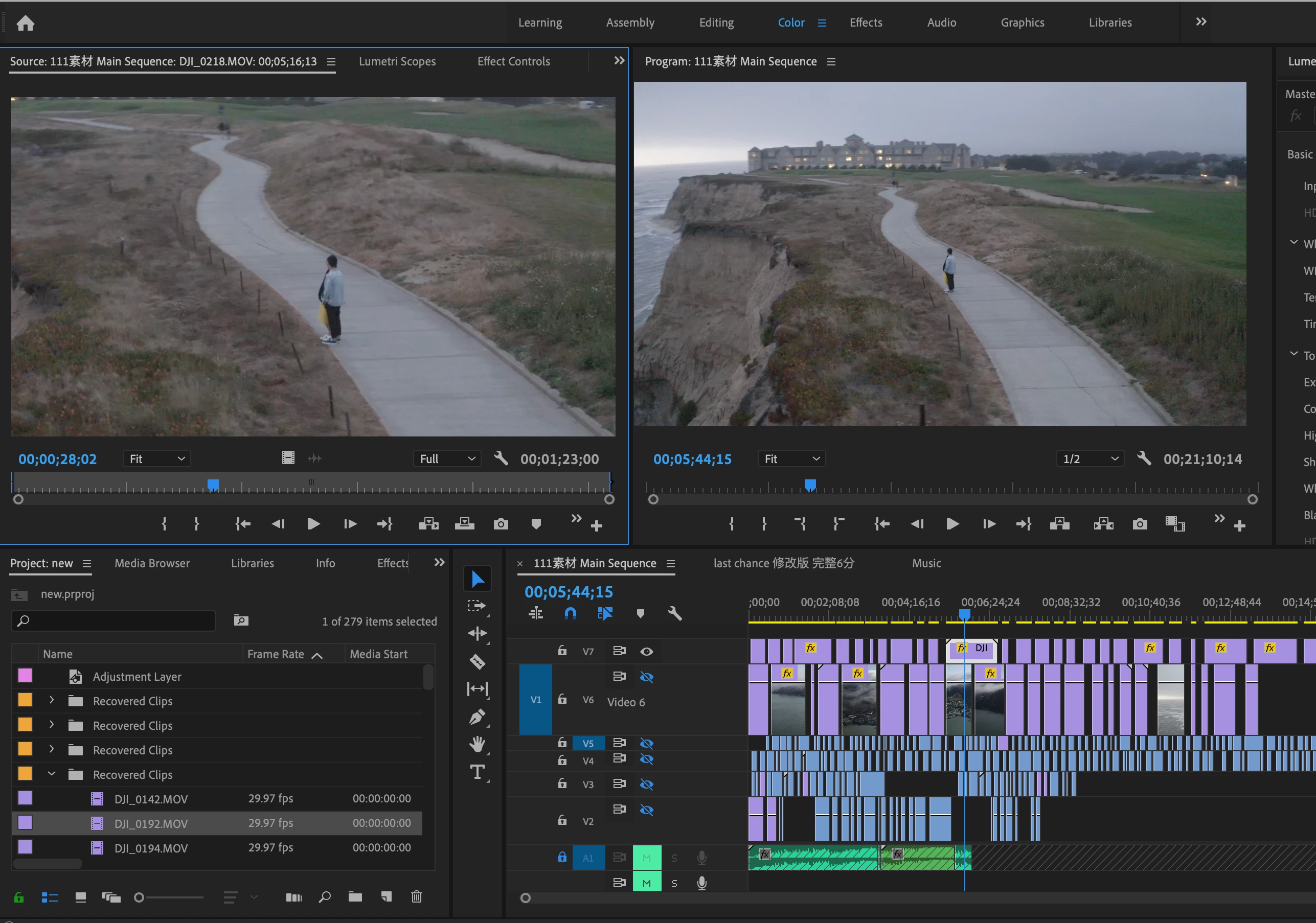Image resolution: width=1316 pixels, height=923 pixels.
Task: Click the project search field
Action: point(114,620)
